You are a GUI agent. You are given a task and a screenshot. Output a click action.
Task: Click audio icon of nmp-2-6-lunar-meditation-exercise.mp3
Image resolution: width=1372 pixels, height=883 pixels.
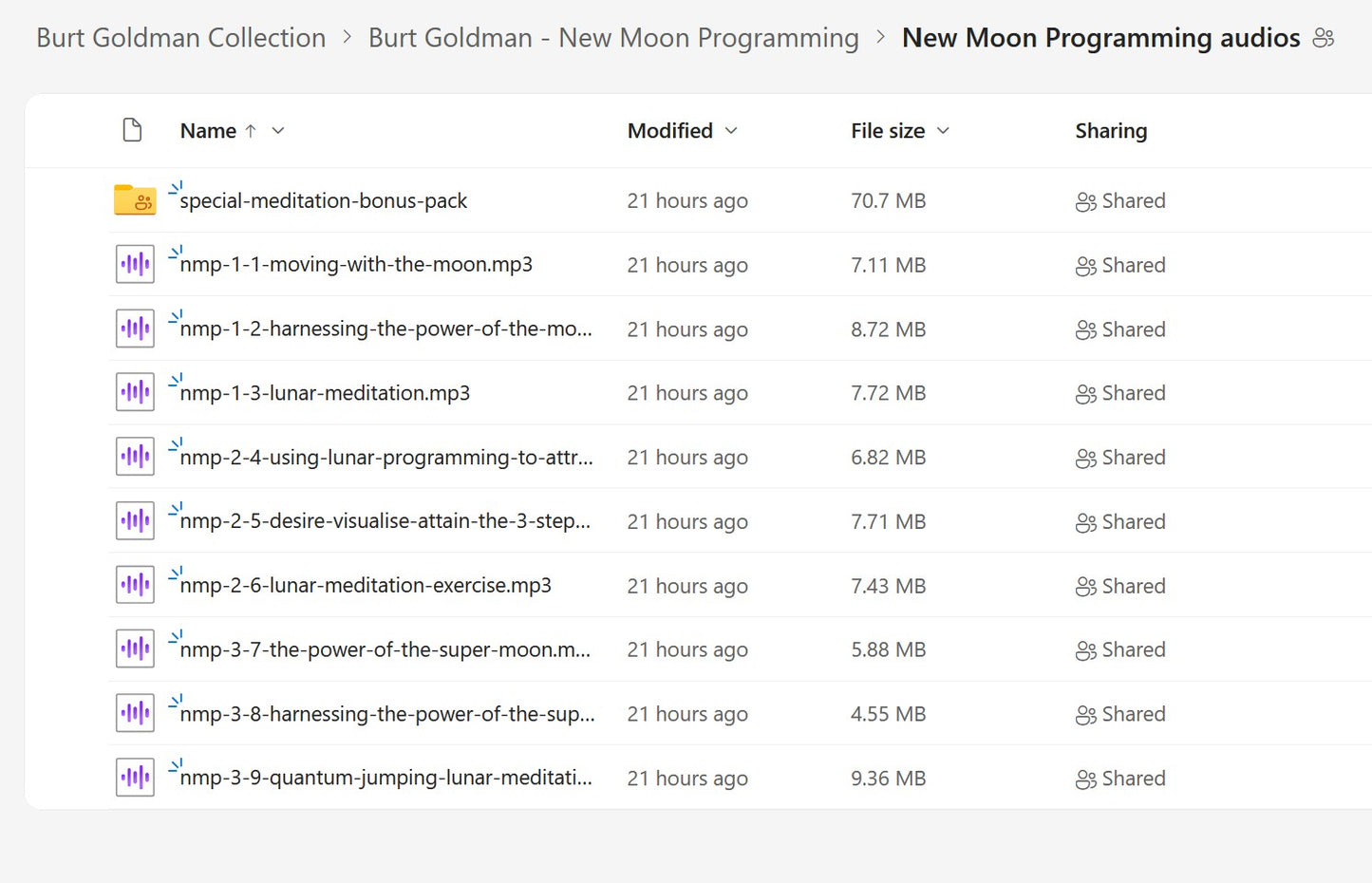pyautogui.click(x=135, y=585)
